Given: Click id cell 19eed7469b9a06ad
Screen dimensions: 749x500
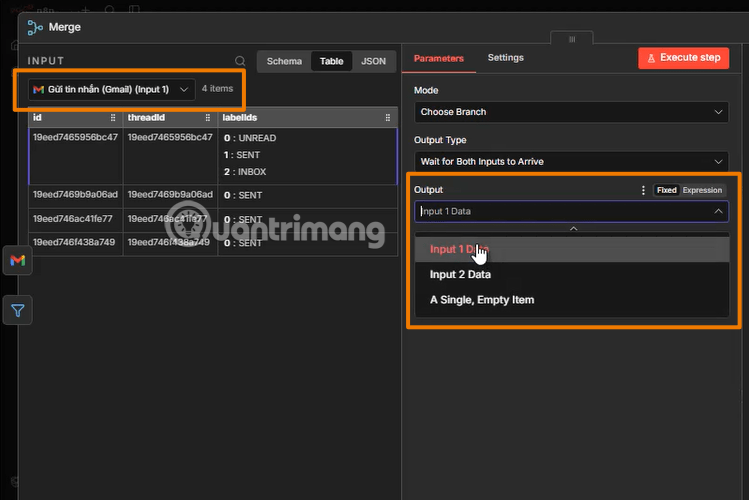Looking at the screenshot, I should pos(75,194).
